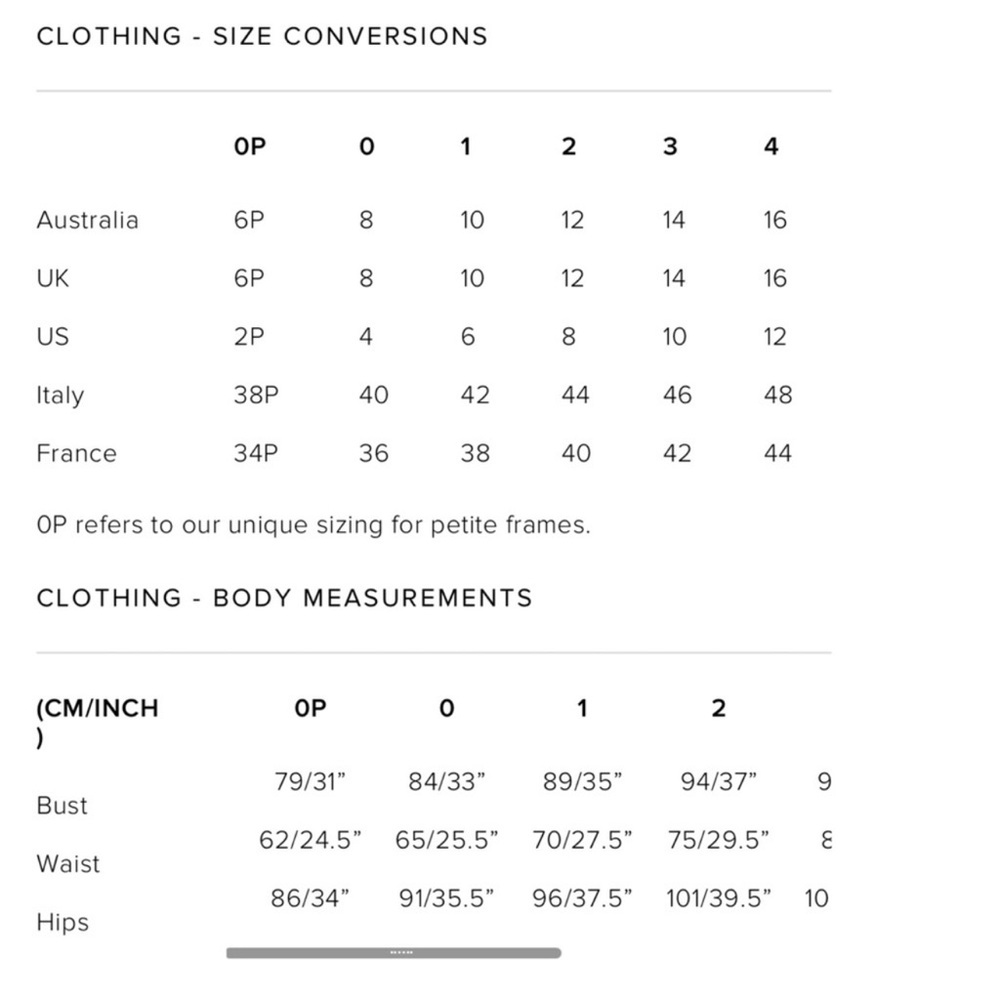This screenshot has height=1000, width=1000.
Task: Select the Bust row label
Action: point(62,805)
